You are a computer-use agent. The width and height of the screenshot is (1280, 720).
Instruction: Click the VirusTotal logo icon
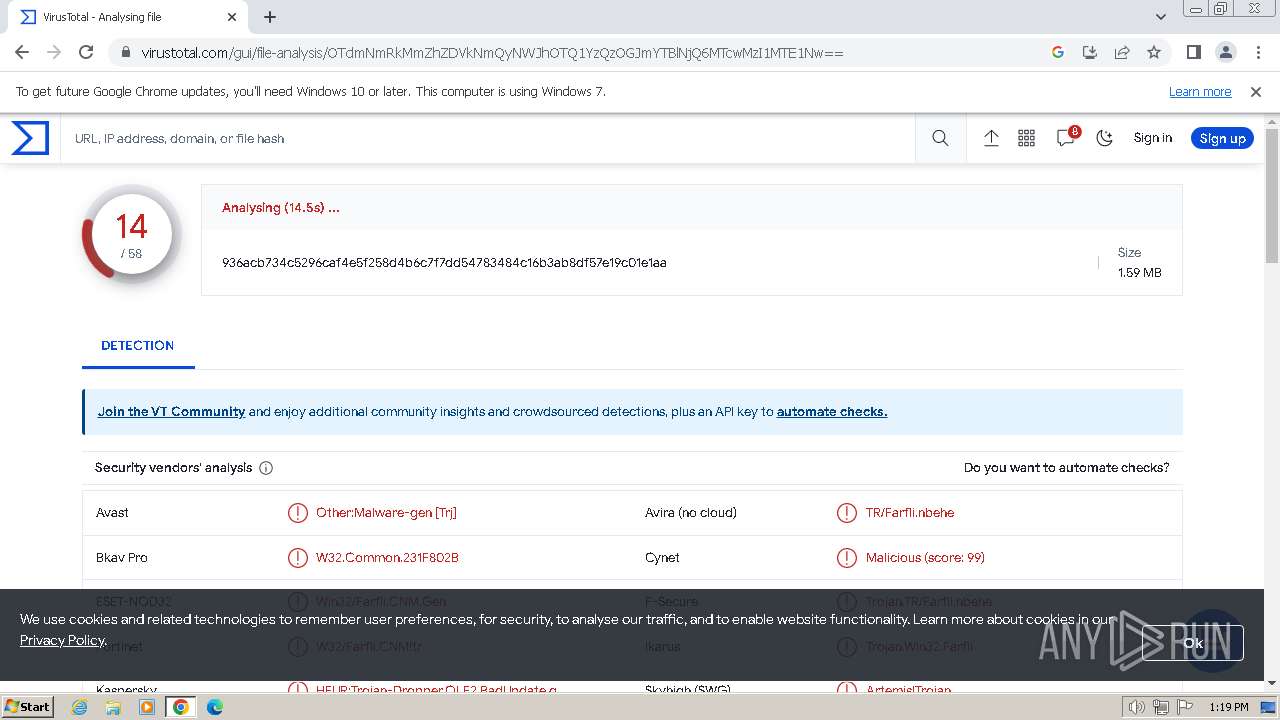coord(30,138)
